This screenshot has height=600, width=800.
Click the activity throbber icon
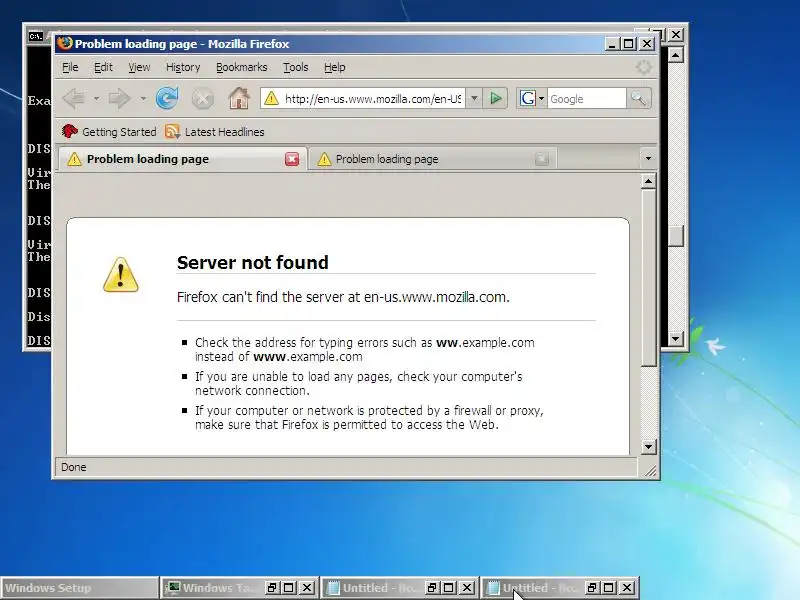(643, 67)
